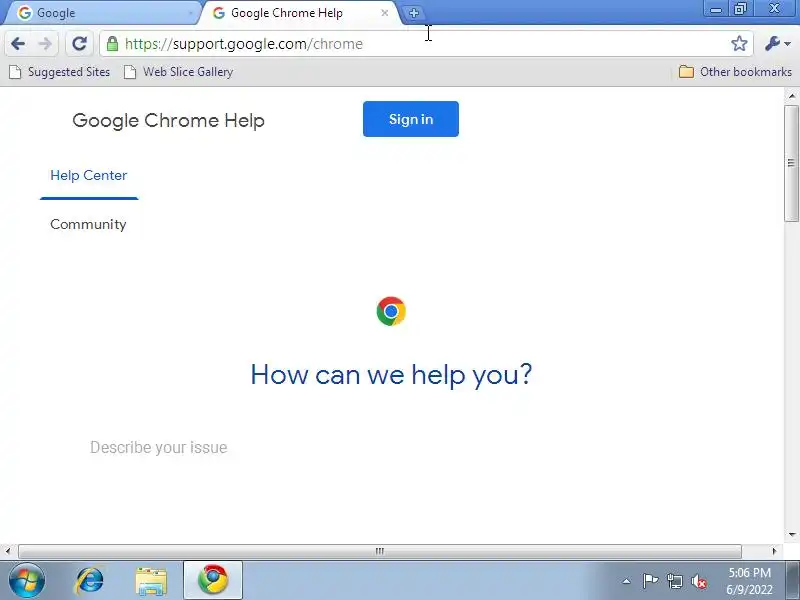Select the Help Center tab
This screenshot has width=800, height=600.
pos(89,176)
